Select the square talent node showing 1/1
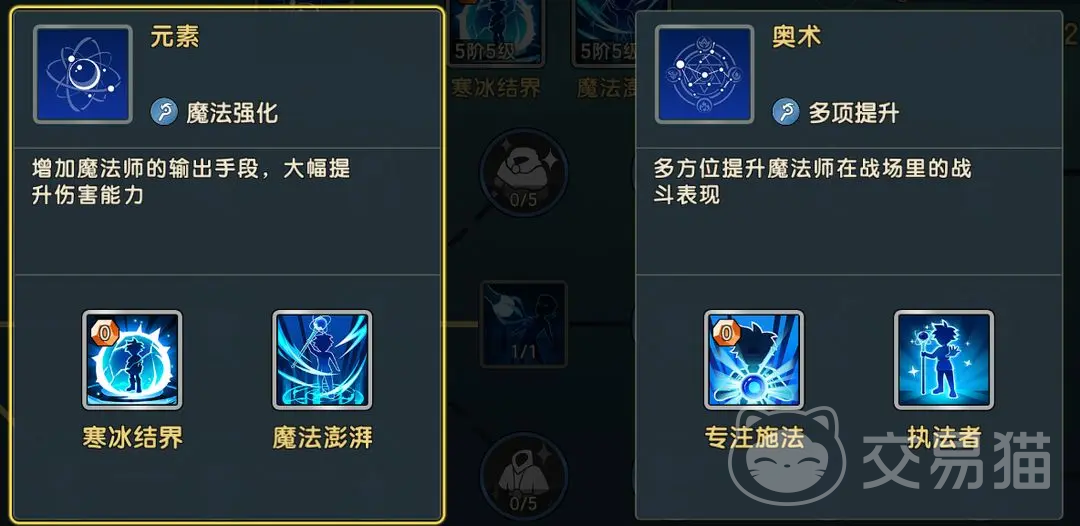The width and height of the screenshot is (1080, 526). click(523, 324)
